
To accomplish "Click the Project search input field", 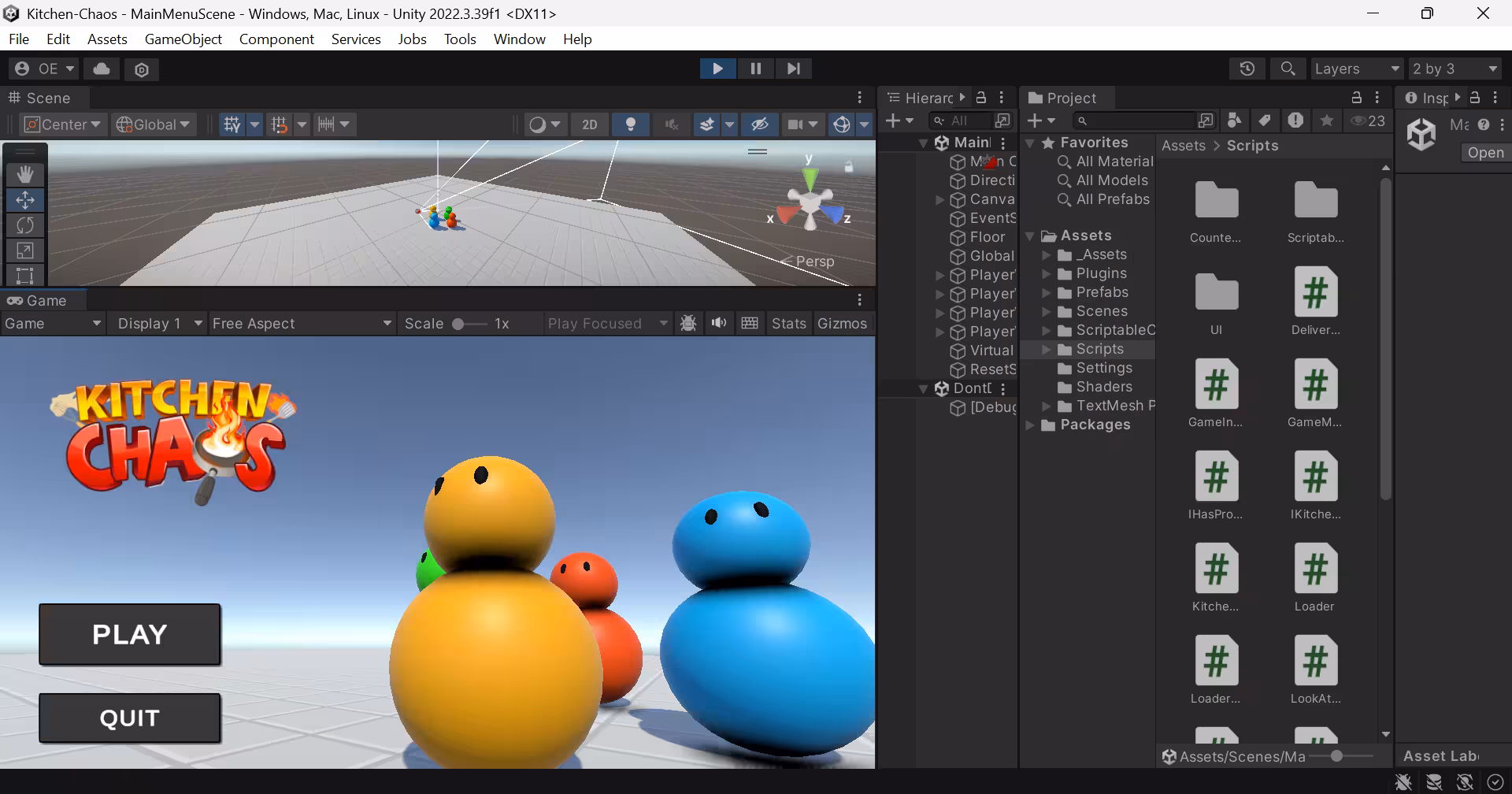I will coord(1136,121).
